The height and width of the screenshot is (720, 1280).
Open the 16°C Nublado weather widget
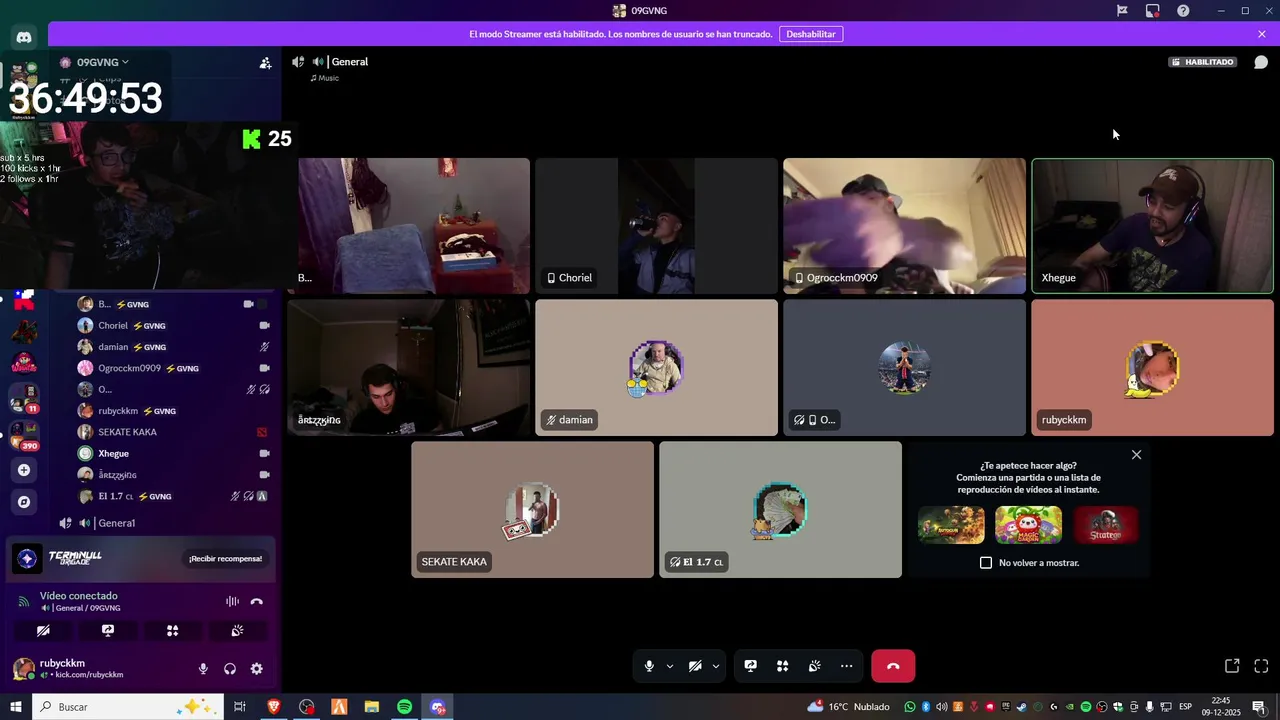(x=848, y=707)
